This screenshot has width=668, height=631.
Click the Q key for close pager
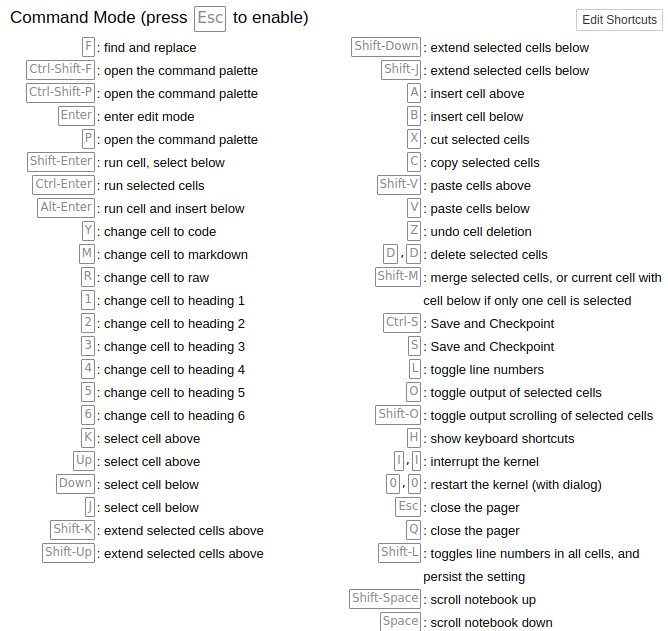413,530
